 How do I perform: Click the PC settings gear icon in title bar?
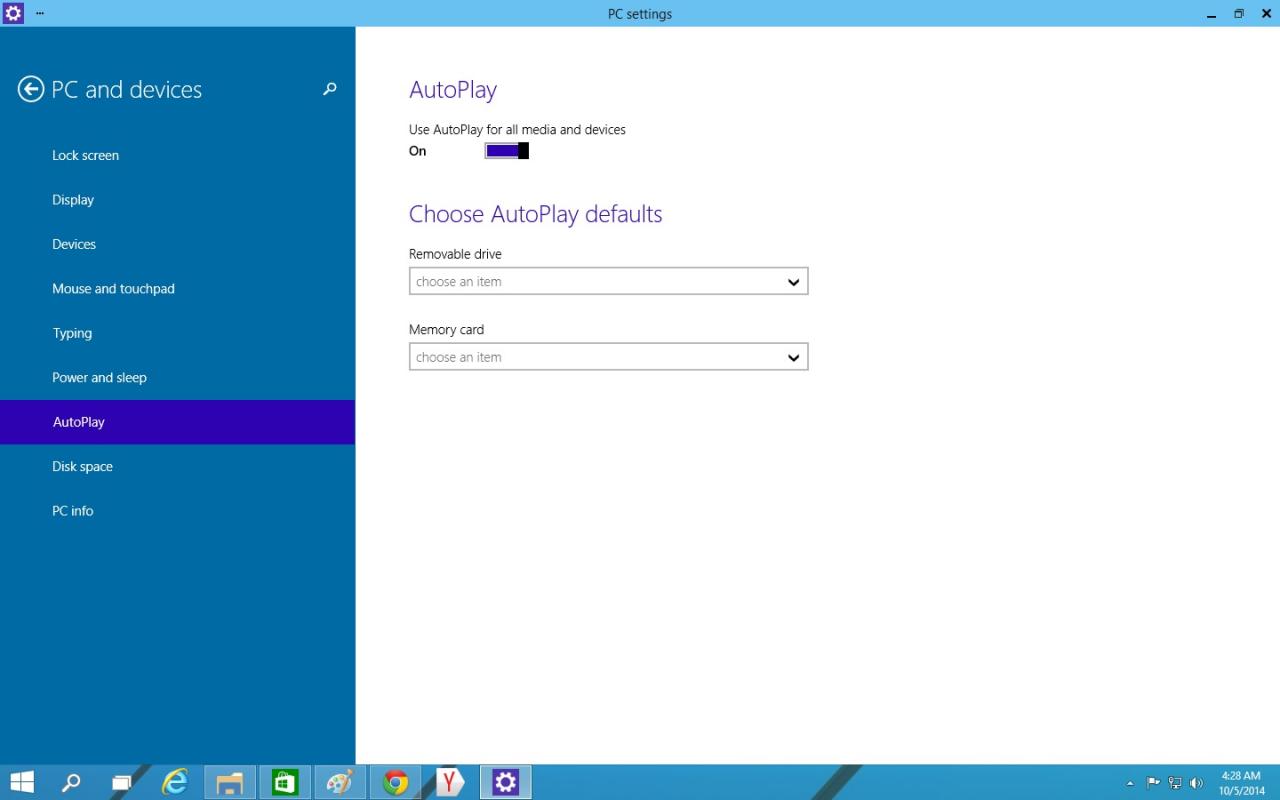pyautogui.click(x=13, y=13)
